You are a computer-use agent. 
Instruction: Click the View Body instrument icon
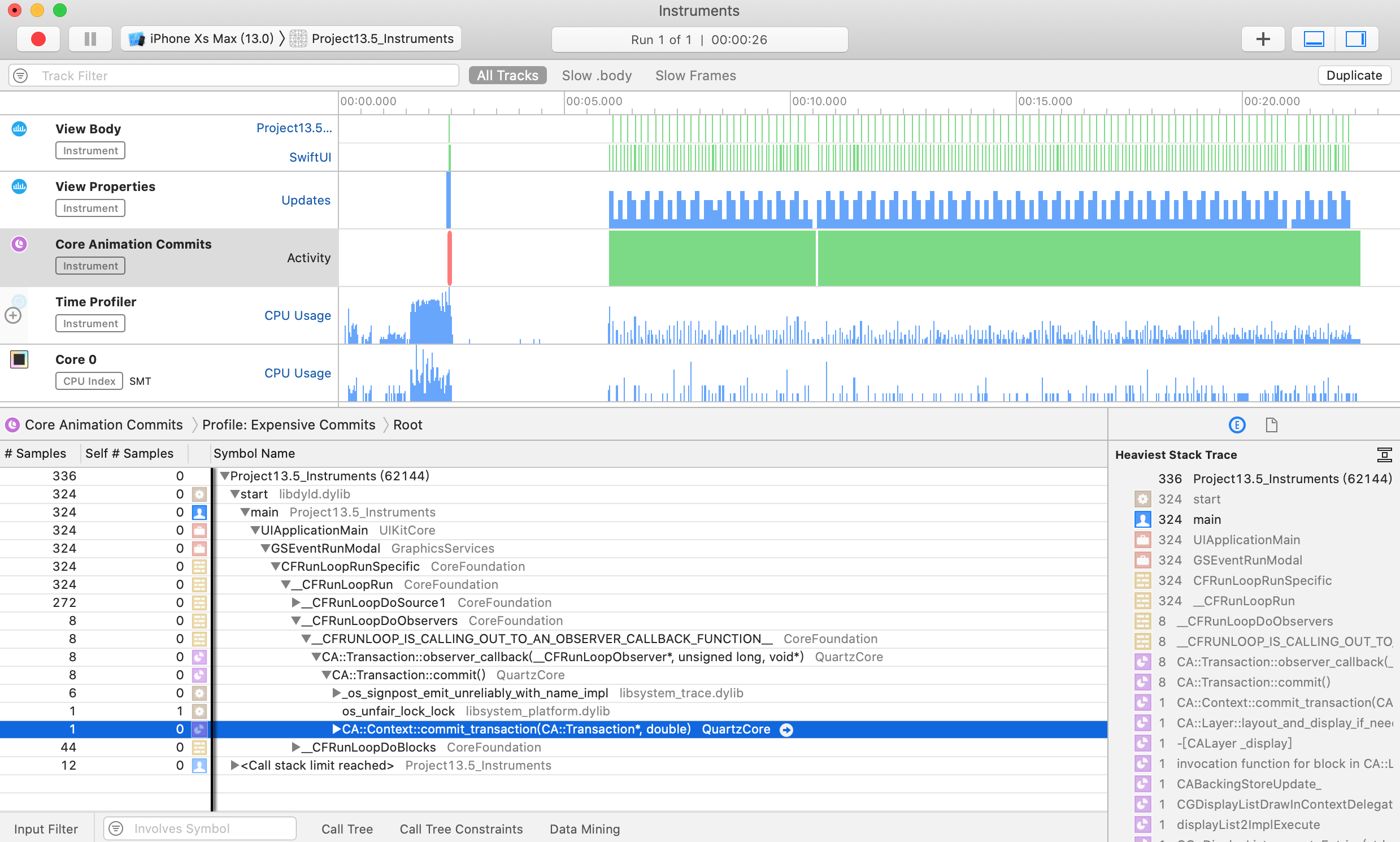coord(19,129)
